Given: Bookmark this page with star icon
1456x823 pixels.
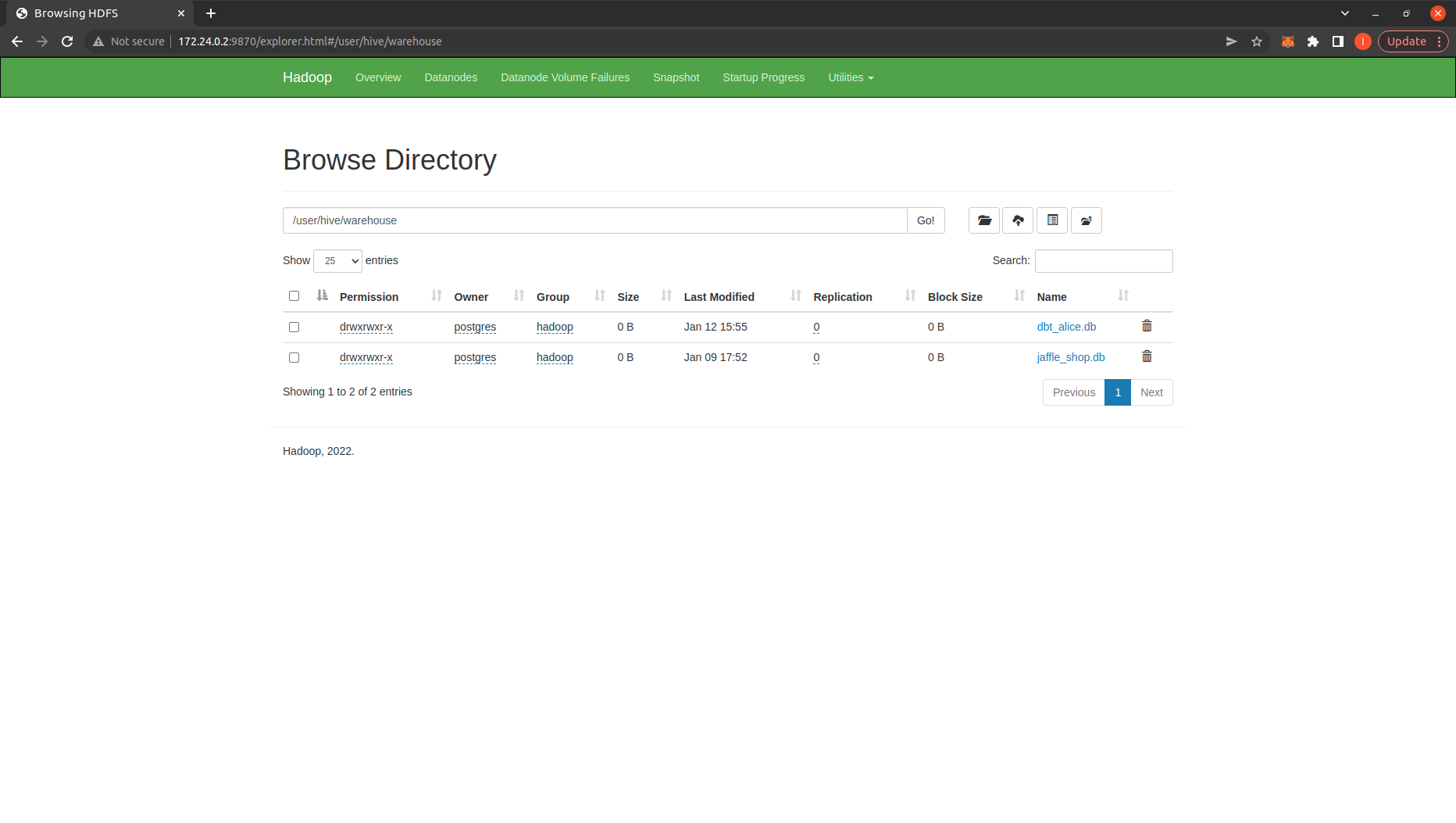Looking at the screenshot, I should pos(1257,41).
